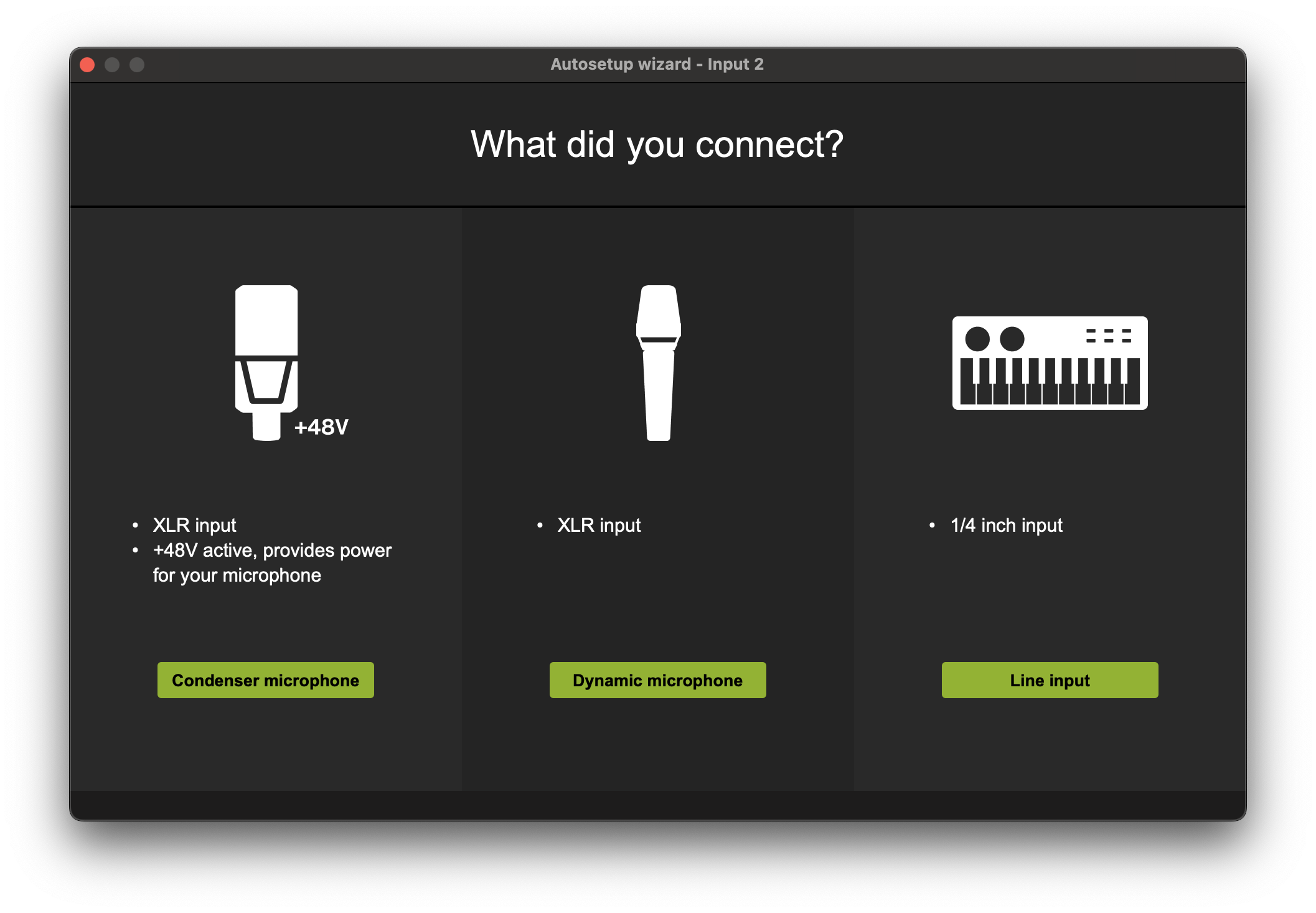Choose the Condenser microphone button
1316x913 pixels.
(266, 680)
